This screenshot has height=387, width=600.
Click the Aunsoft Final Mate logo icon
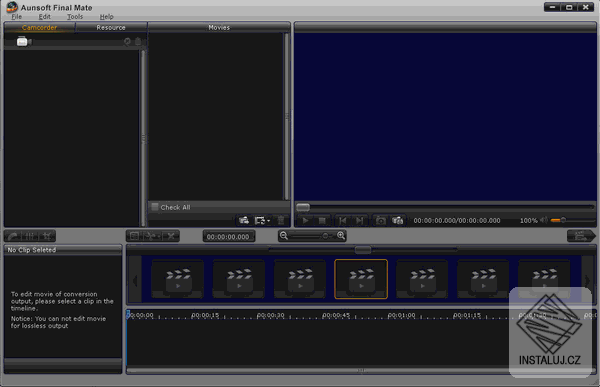pos(12,7)
